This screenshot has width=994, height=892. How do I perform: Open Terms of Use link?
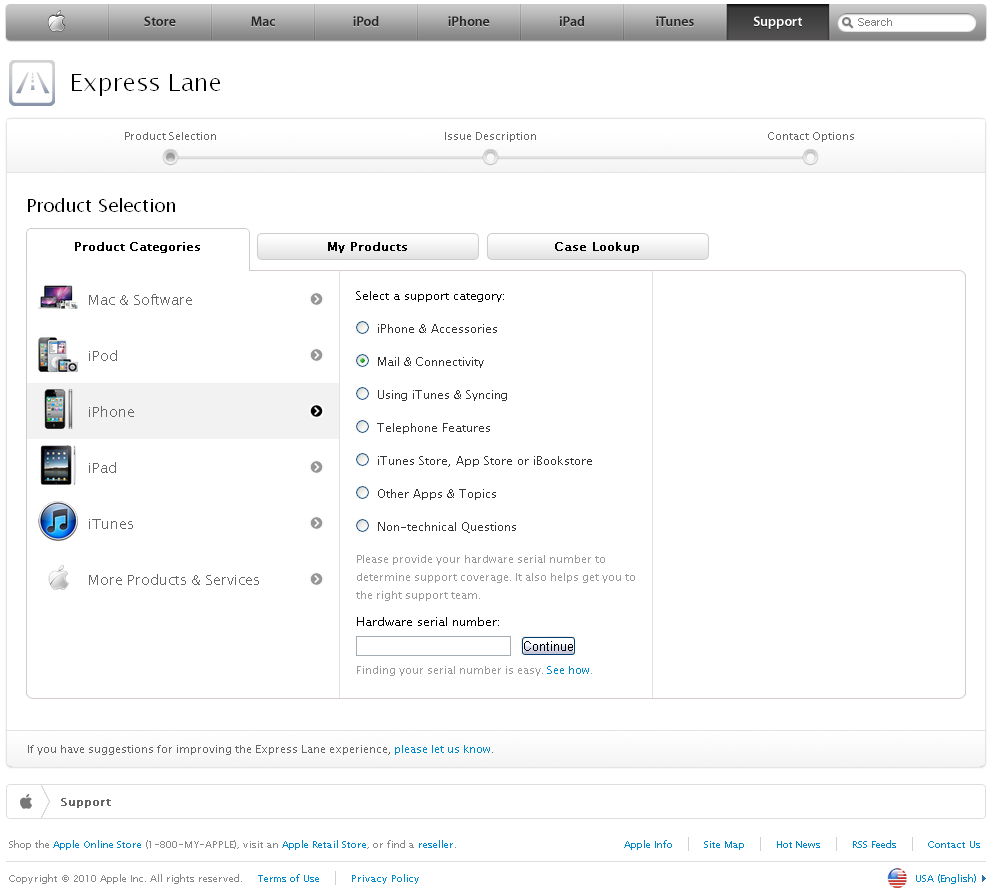pyautogui.click(x=288, y=879)
